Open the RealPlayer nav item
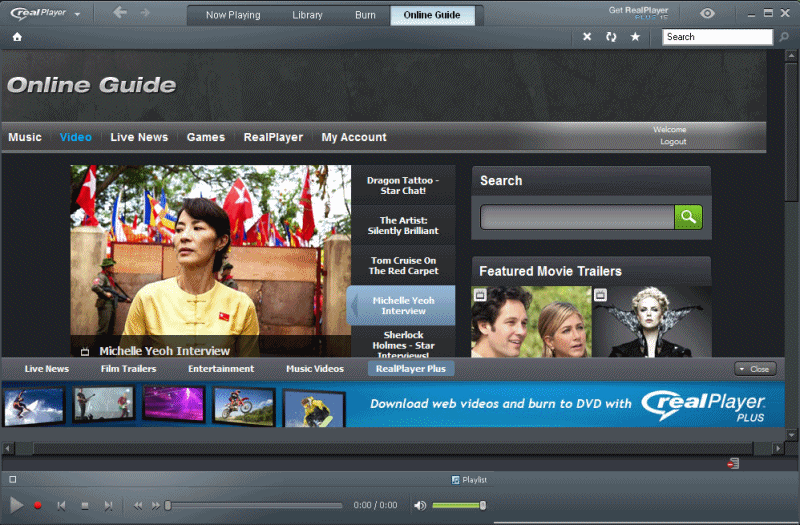This screenshot has width=800, height=525. point(273,137)
